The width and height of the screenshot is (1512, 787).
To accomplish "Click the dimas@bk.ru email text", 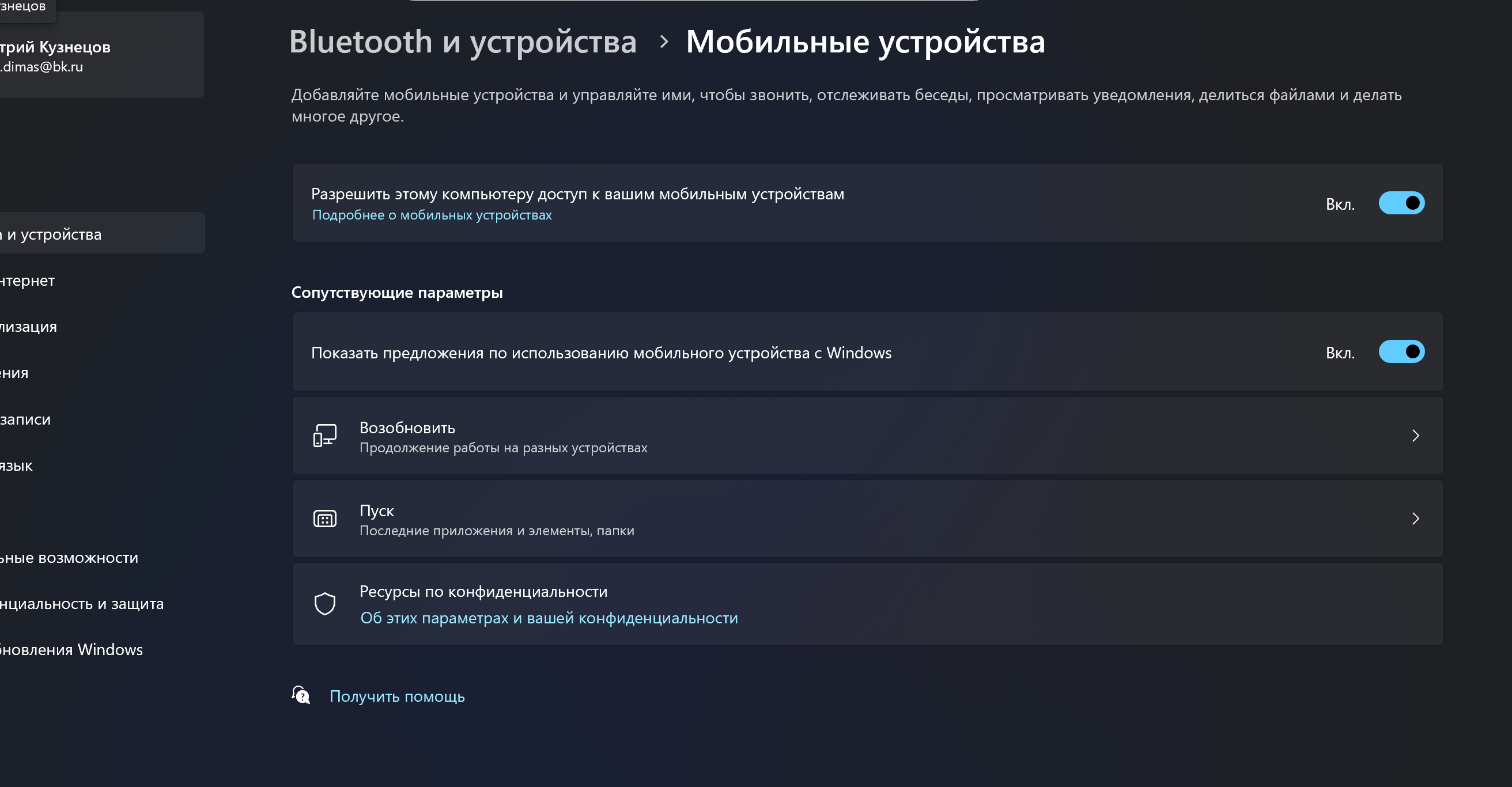I will pos(41,67).
